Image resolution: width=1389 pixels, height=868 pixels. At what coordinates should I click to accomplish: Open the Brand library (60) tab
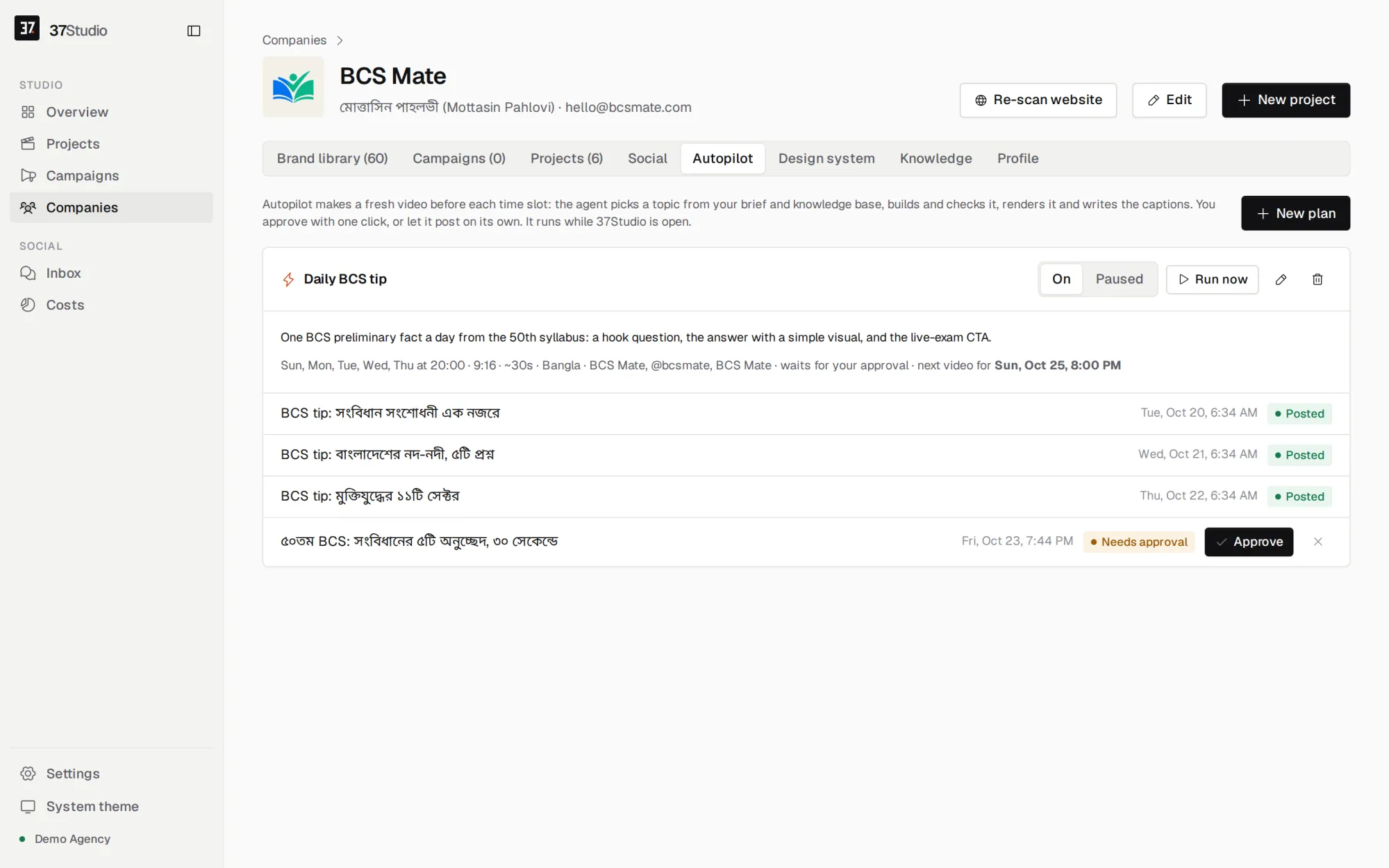click(x=332, y=158)
